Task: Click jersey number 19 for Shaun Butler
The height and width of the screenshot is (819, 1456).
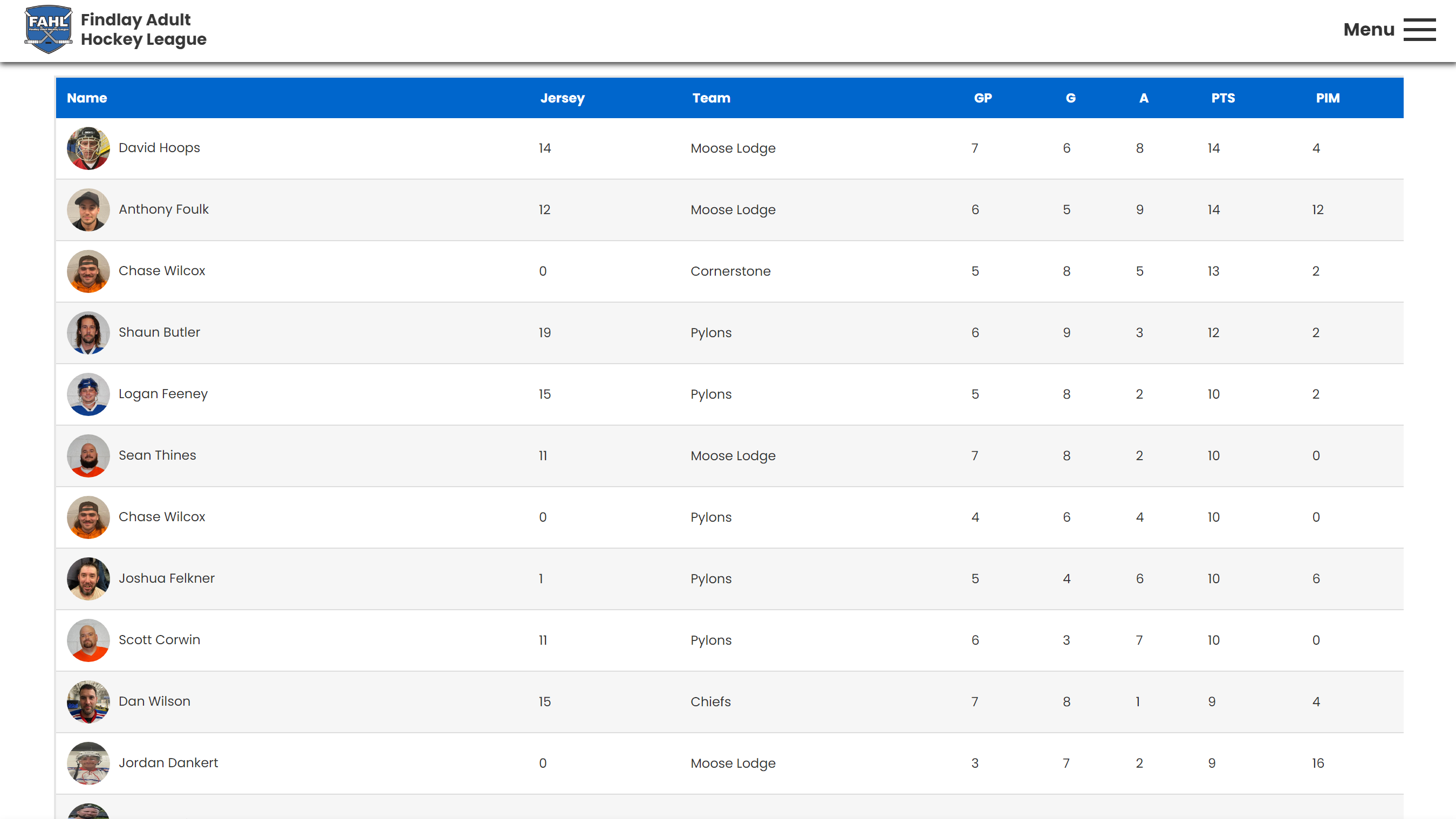Action: click(x=544, y=333)
